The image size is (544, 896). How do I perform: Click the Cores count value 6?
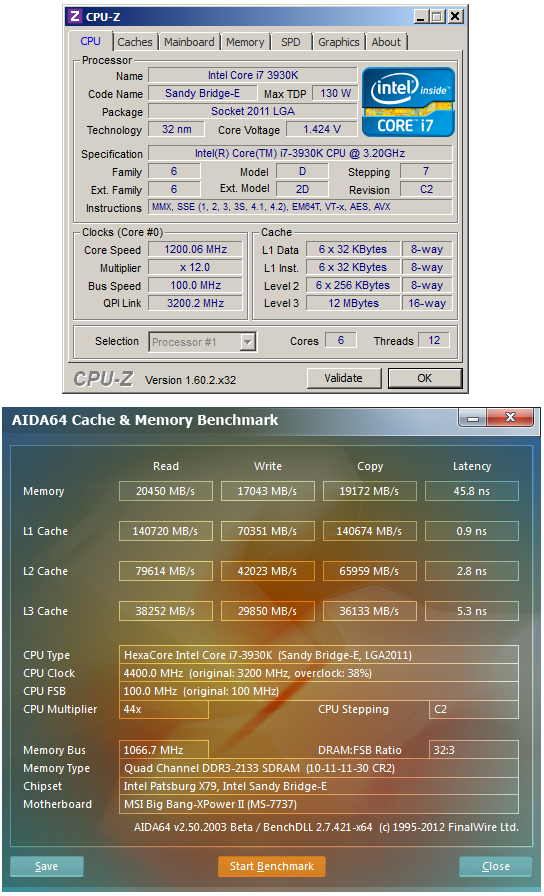(x=341, y=341)
